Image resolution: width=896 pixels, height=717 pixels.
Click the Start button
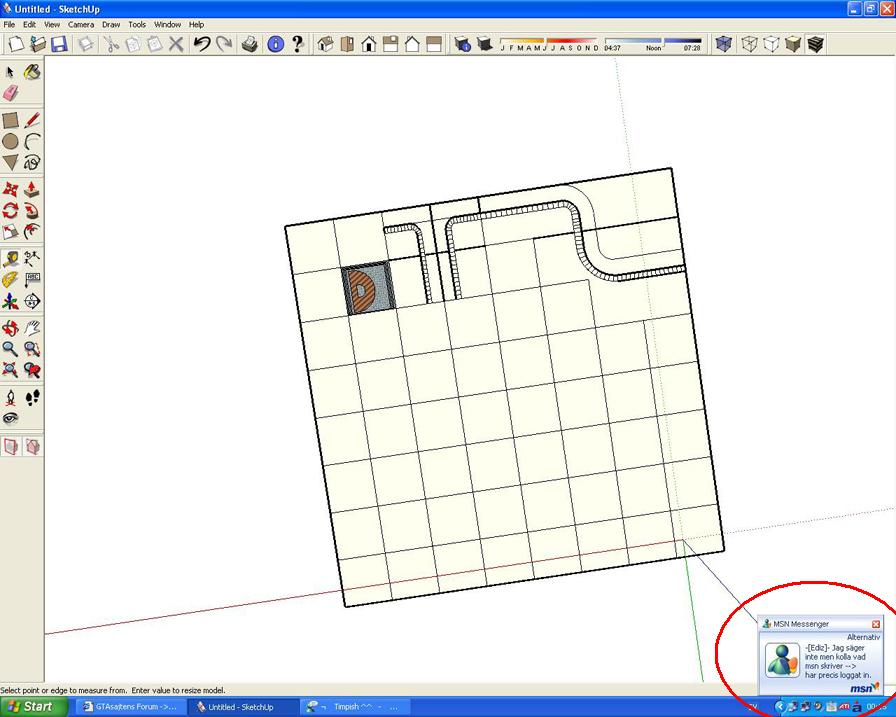[33, 707]
